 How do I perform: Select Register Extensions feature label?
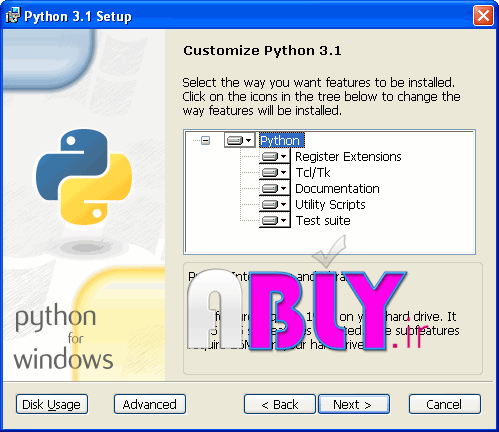[348, 156]
